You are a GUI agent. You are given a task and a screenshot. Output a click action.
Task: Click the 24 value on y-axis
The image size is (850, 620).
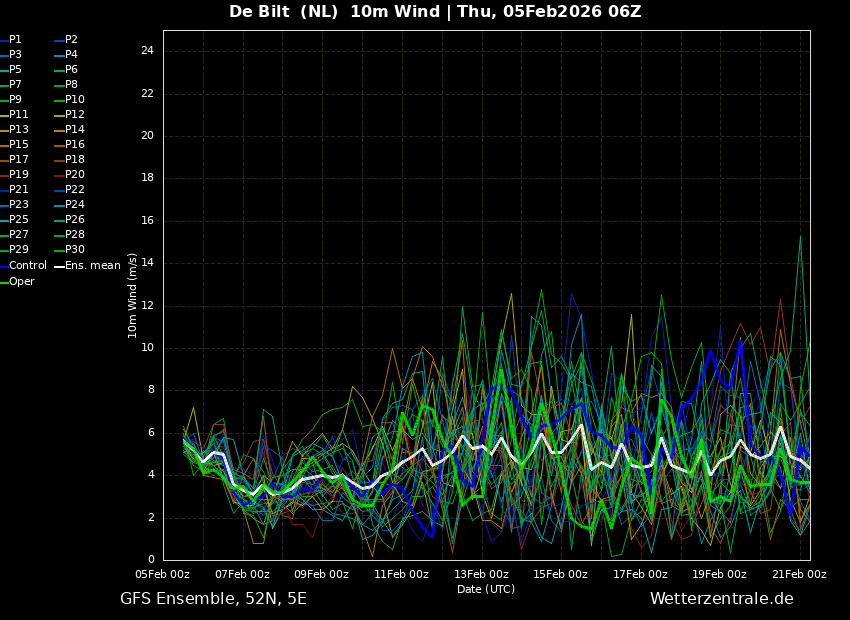[x=147, y=51]
